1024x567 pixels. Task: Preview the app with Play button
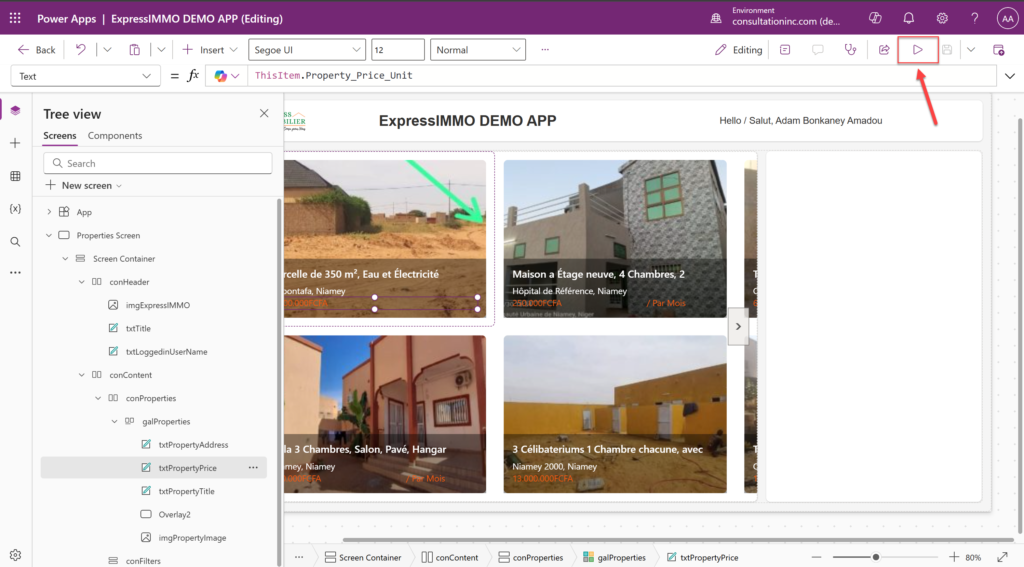coord(918,50)
